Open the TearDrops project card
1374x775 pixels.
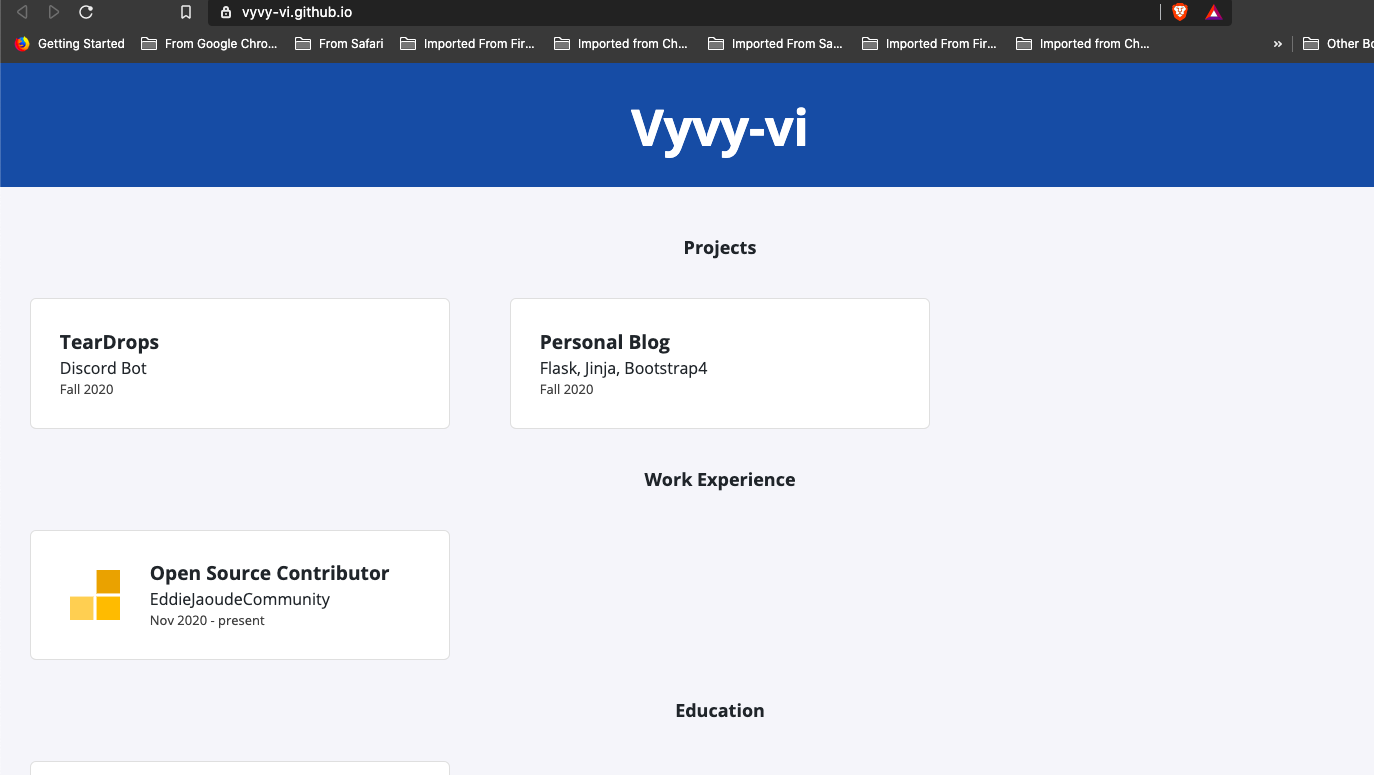240,363
